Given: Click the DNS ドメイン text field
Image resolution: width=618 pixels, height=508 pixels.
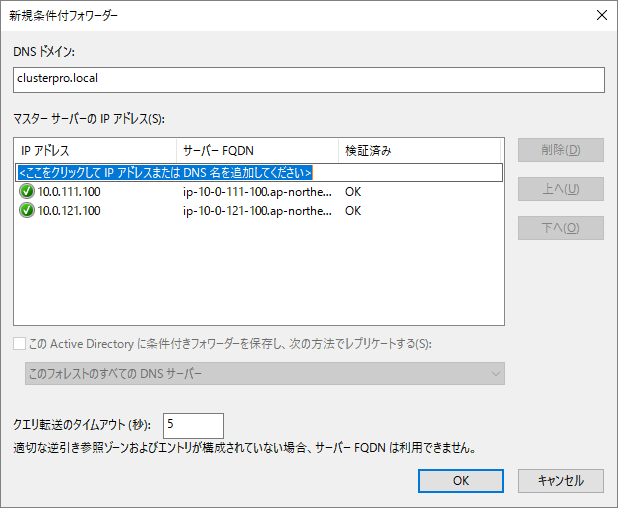Looking at the screenshot, I should (x=309, y=79).
